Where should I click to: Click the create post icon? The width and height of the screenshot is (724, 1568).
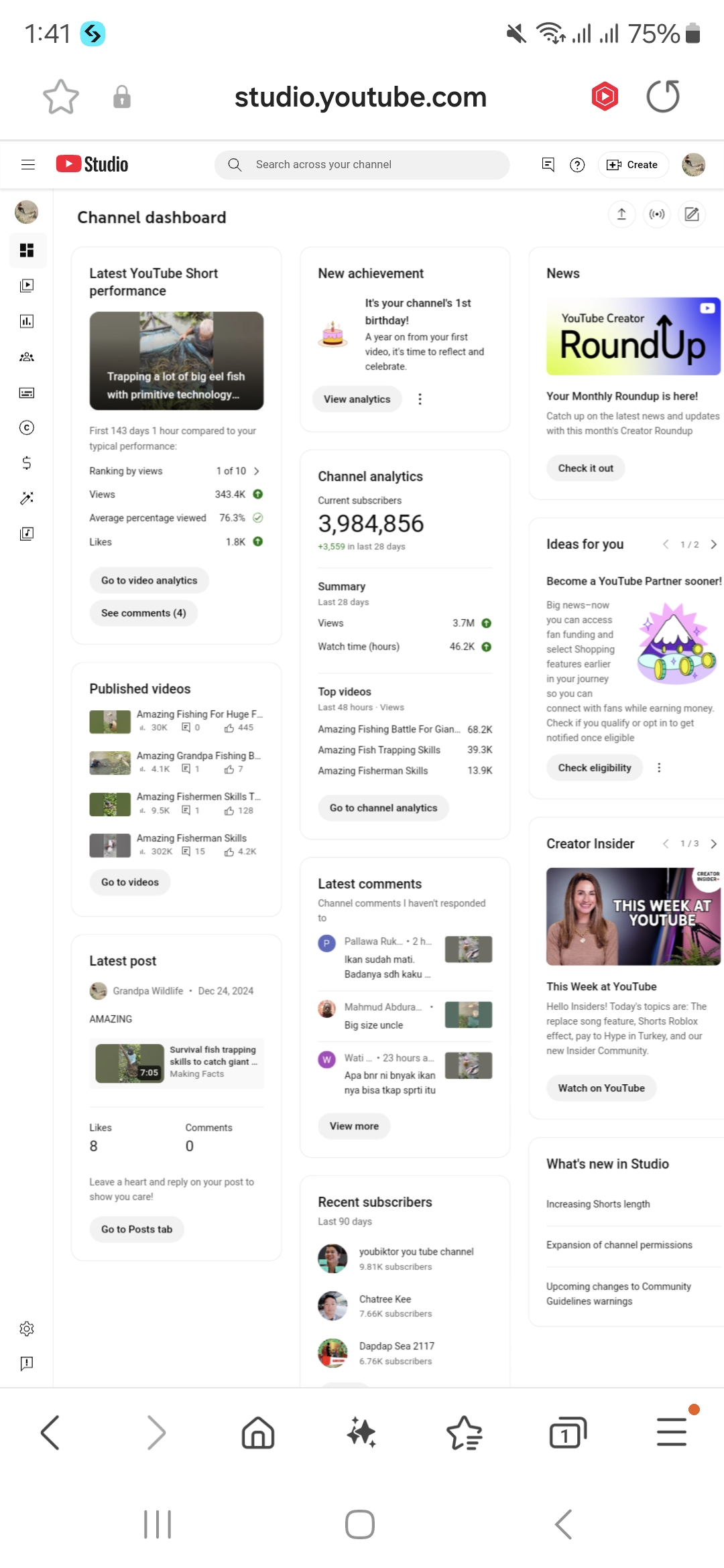(x=692, y=214)
